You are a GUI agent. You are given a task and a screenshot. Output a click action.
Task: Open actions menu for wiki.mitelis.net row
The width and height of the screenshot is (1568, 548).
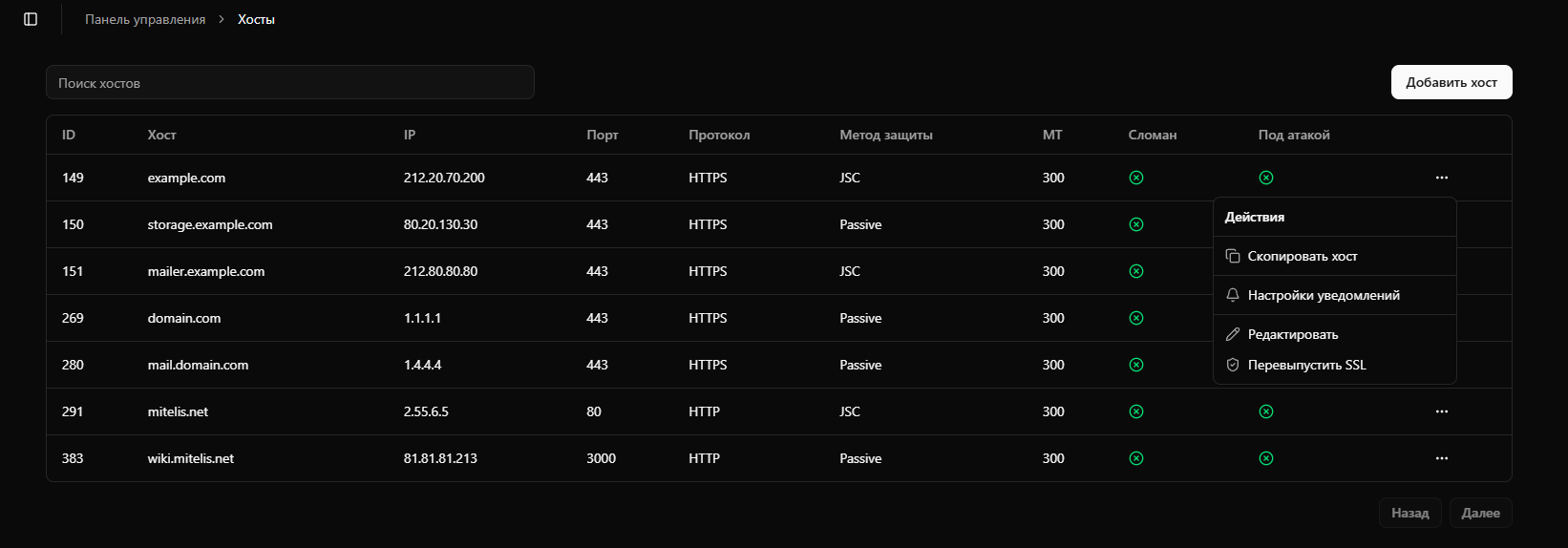coord(1441,458)
